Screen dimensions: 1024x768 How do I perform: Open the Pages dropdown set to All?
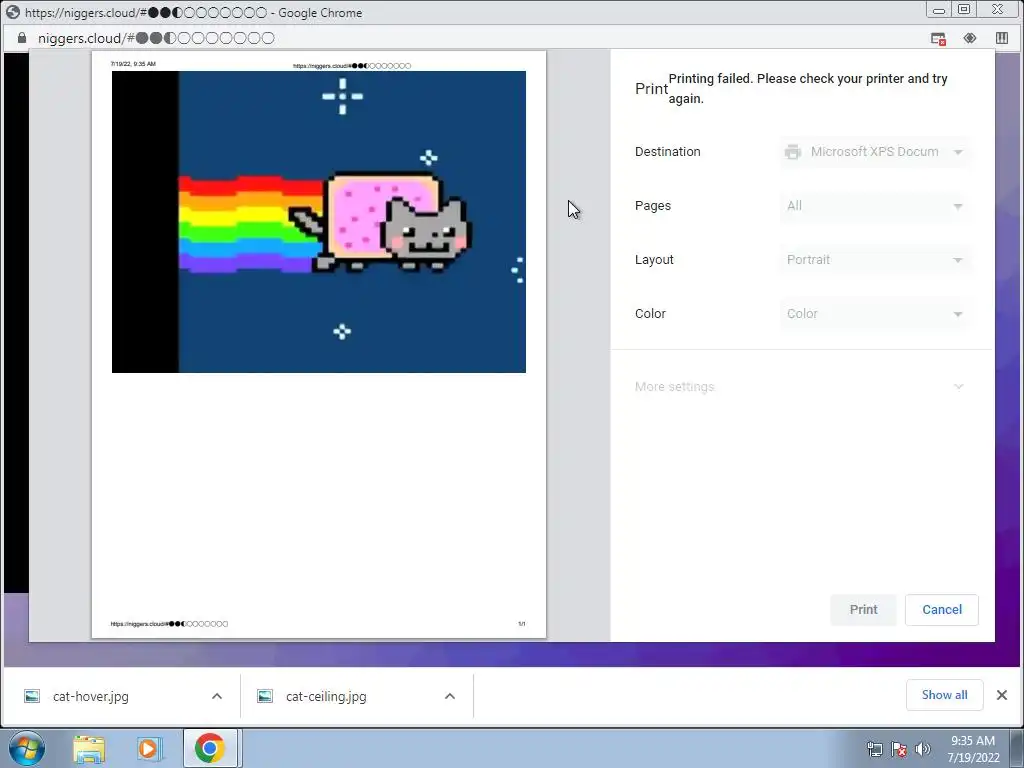point(874,206)
